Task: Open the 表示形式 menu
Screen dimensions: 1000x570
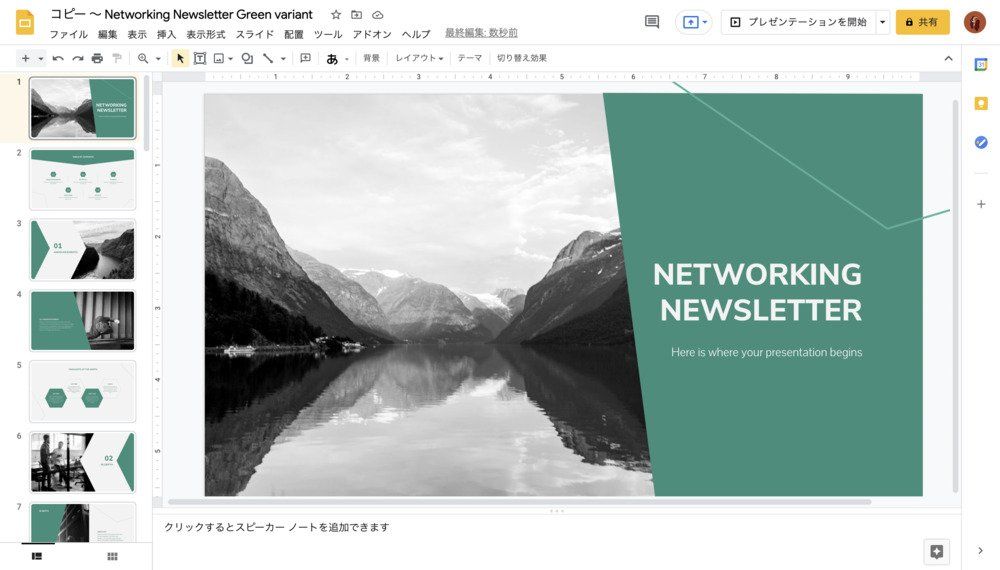Action: [206, 34]
